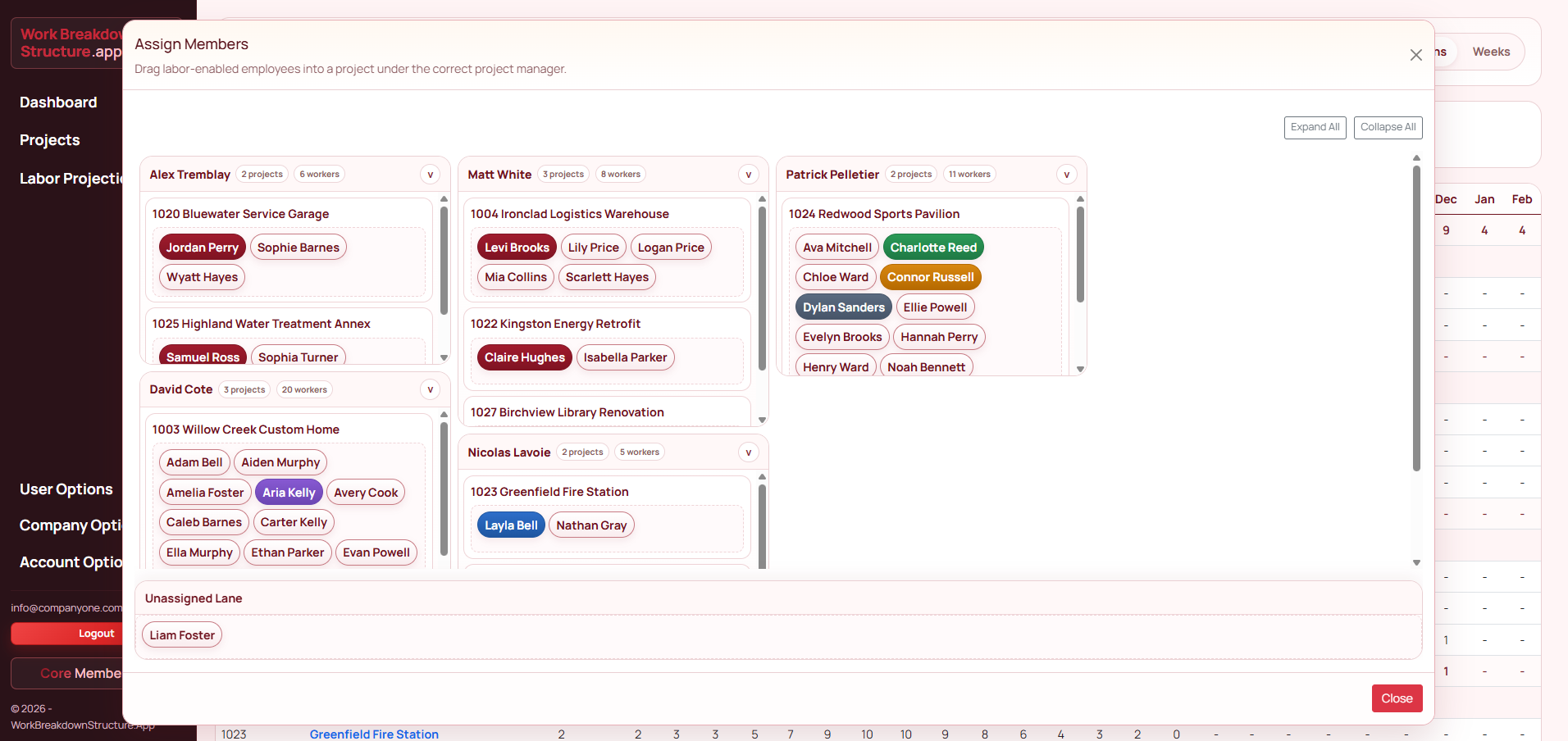This screenshot has width=1568, height=741.
Task: Select the orange Connor Russell chip
Action: (x=930, y=277)
